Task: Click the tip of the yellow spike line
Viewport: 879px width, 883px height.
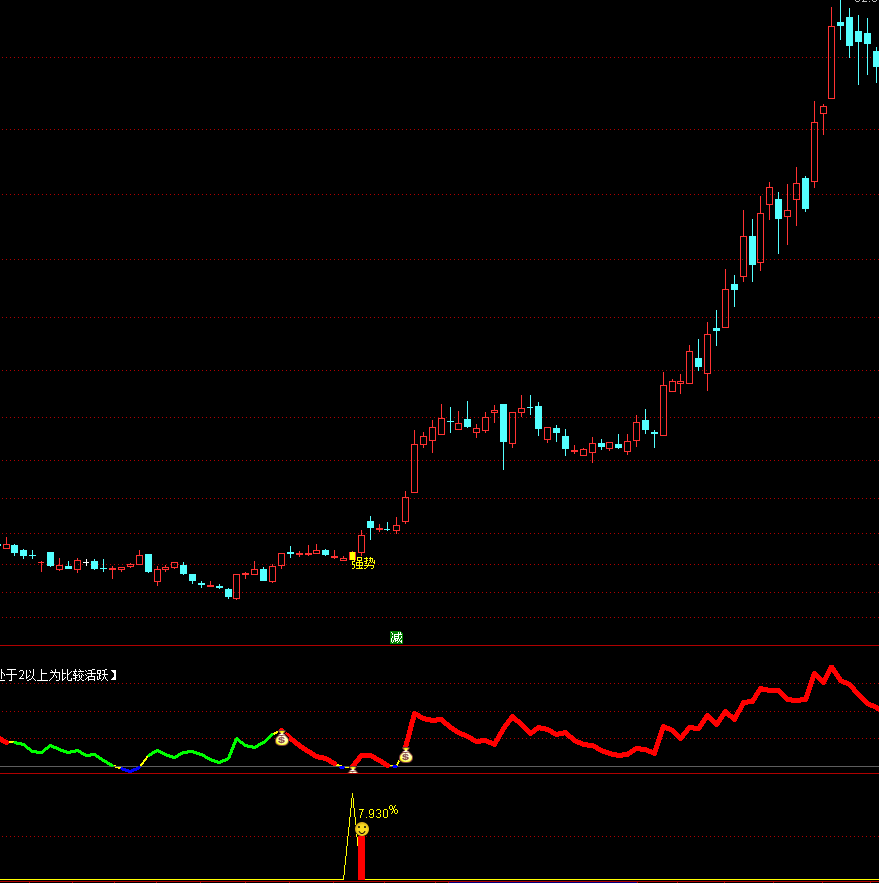Action: pos(353,795)
